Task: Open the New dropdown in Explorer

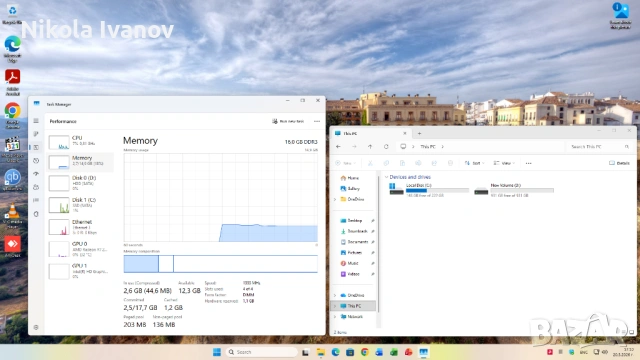Action: (x=346, y=163)
